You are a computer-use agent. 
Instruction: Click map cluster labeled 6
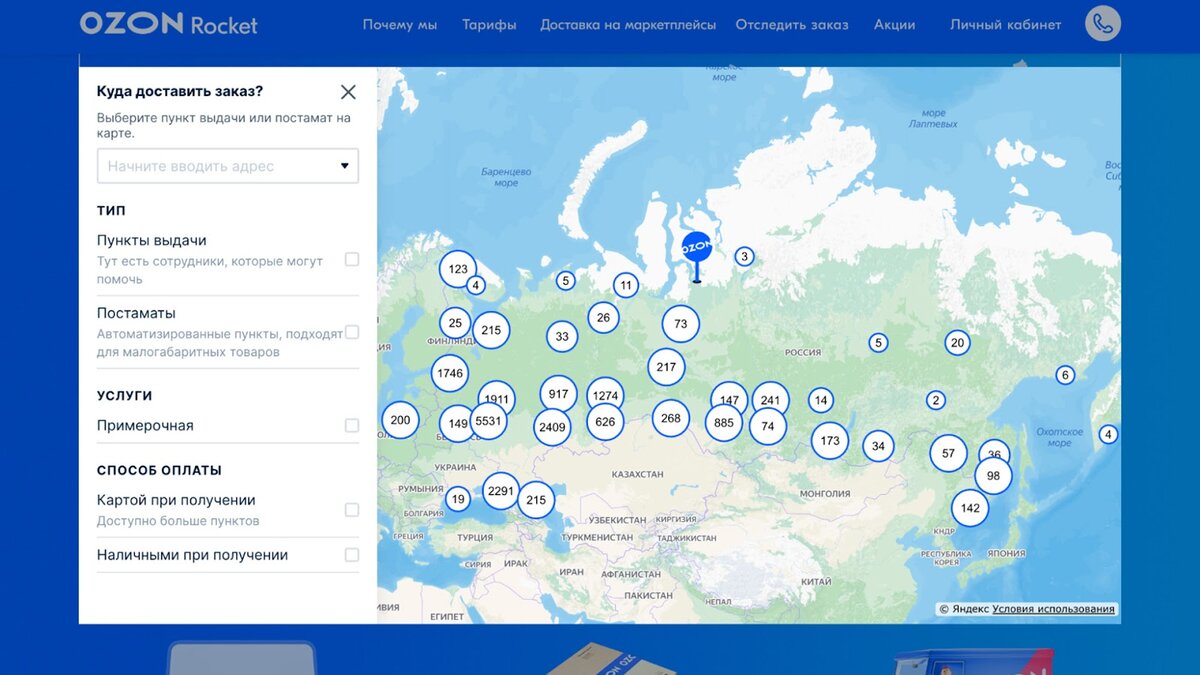(x=1065, y=375)
